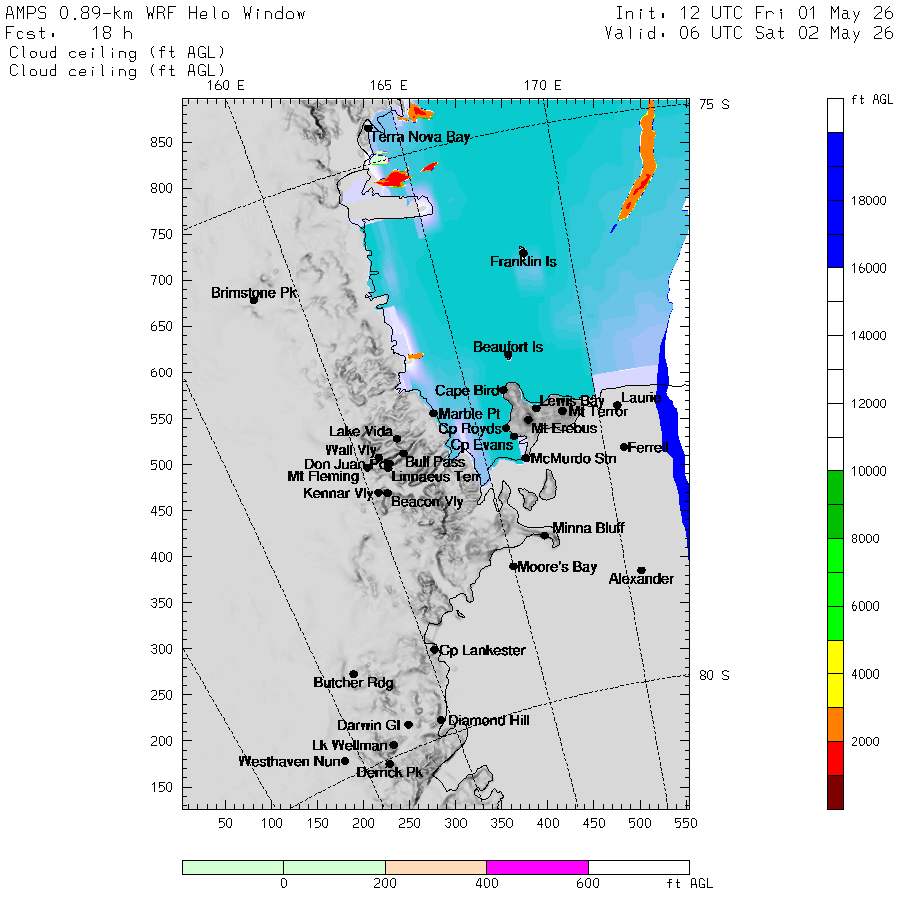Click the Ferrell station marker dot
The height and width of the screenshot is (900, 900).
pos(624,447)
